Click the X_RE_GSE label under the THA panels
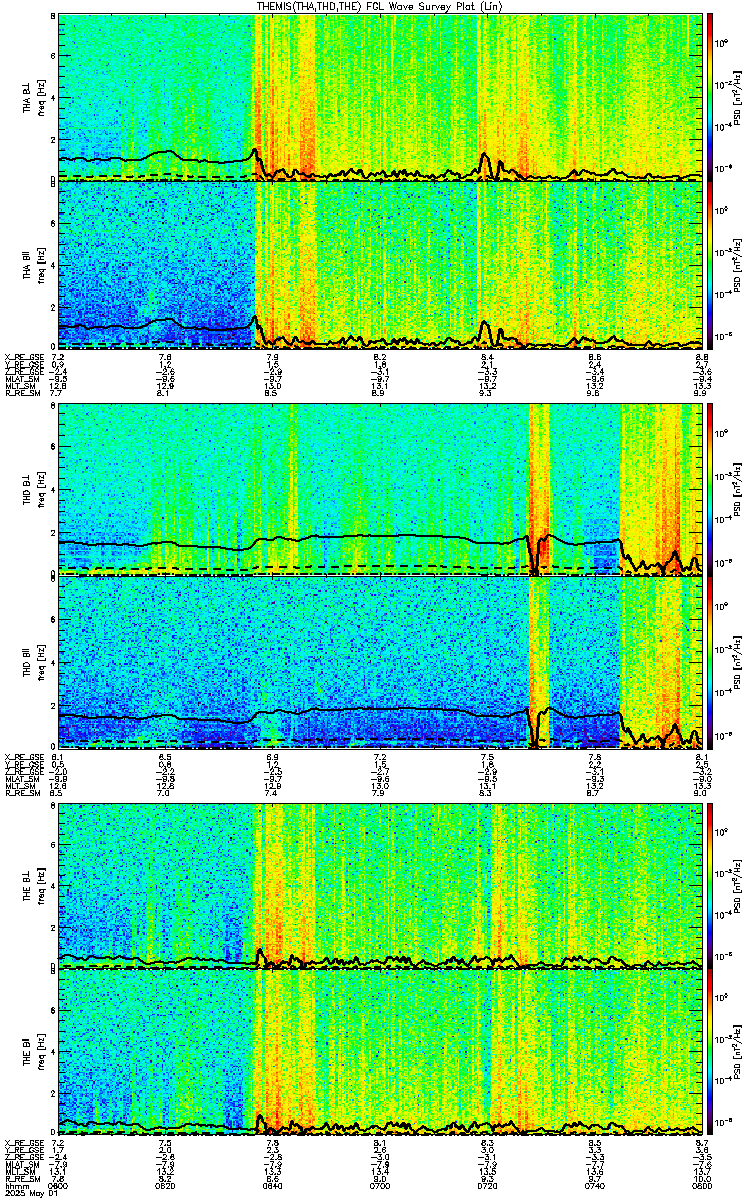 [22, 356]
